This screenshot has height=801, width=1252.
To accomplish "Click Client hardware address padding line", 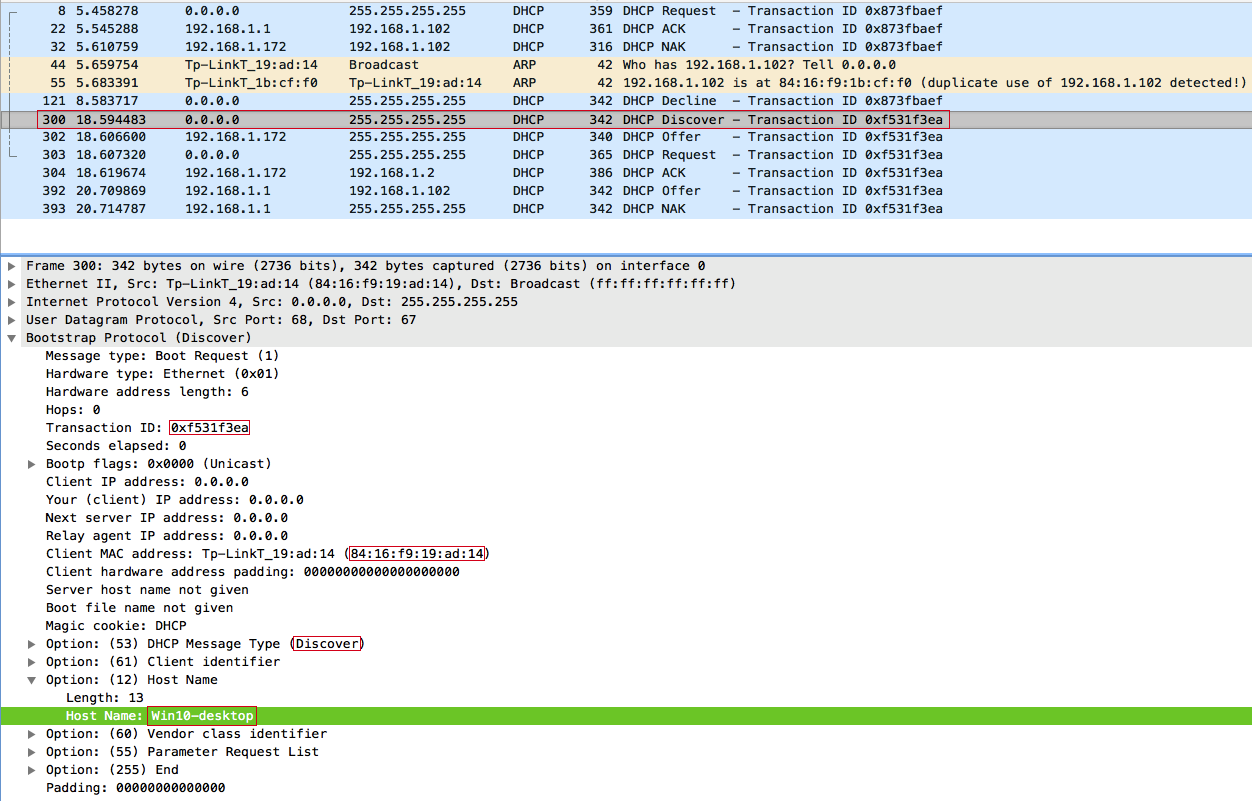I will (252, 572).
